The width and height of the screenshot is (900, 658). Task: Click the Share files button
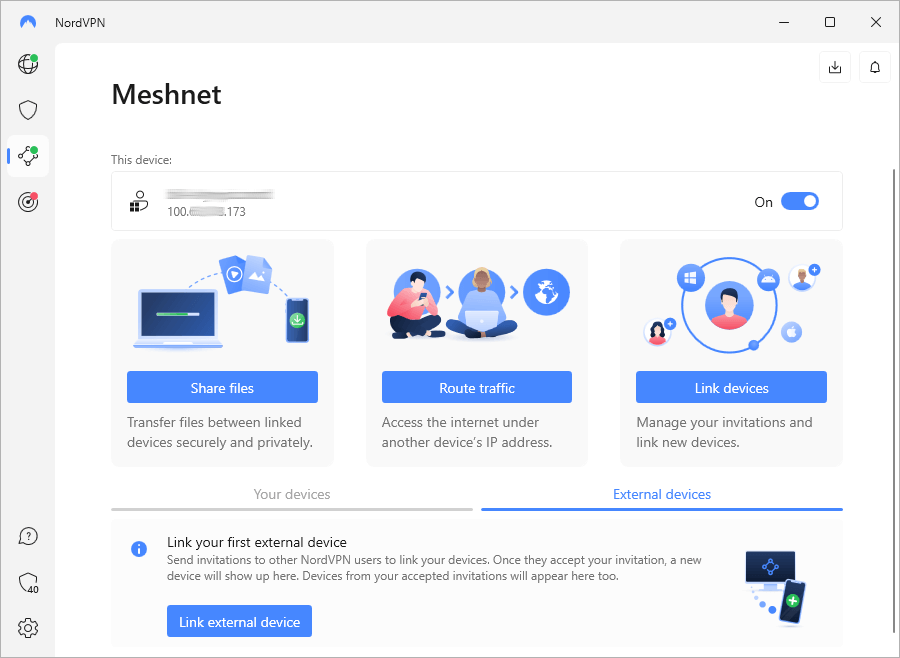pos(222,388)
